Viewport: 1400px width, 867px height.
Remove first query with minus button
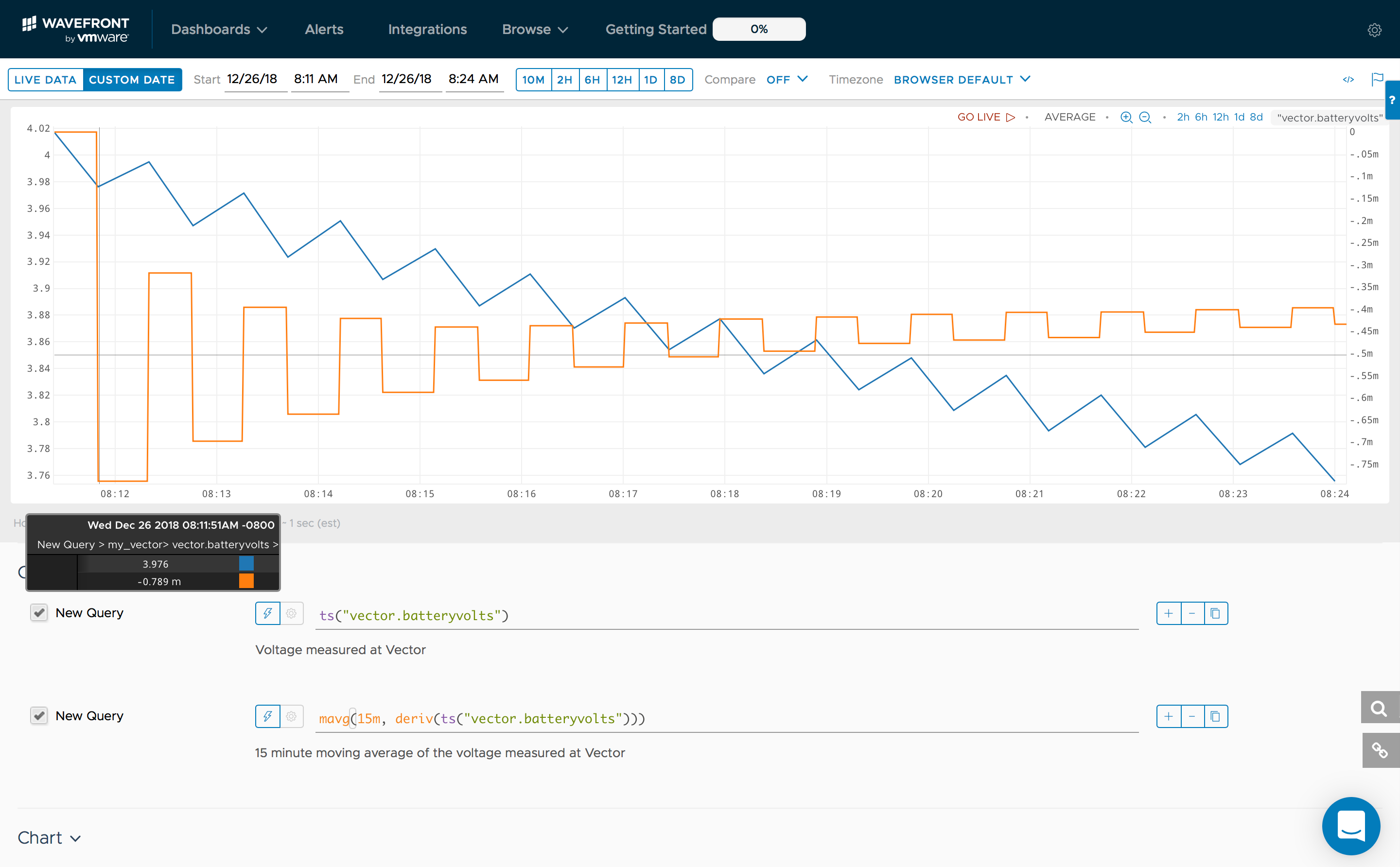coord(1192,613)
